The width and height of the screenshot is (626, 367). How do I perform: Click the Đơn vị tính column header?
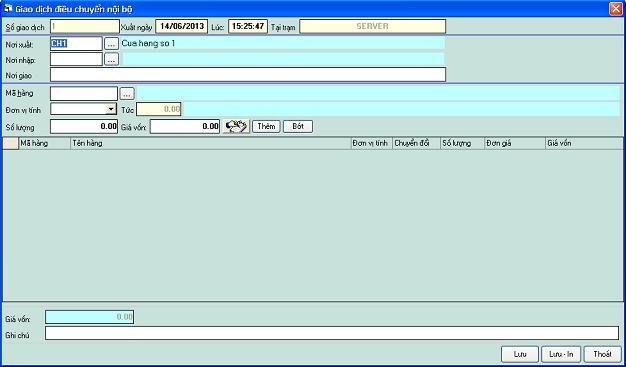372,143
